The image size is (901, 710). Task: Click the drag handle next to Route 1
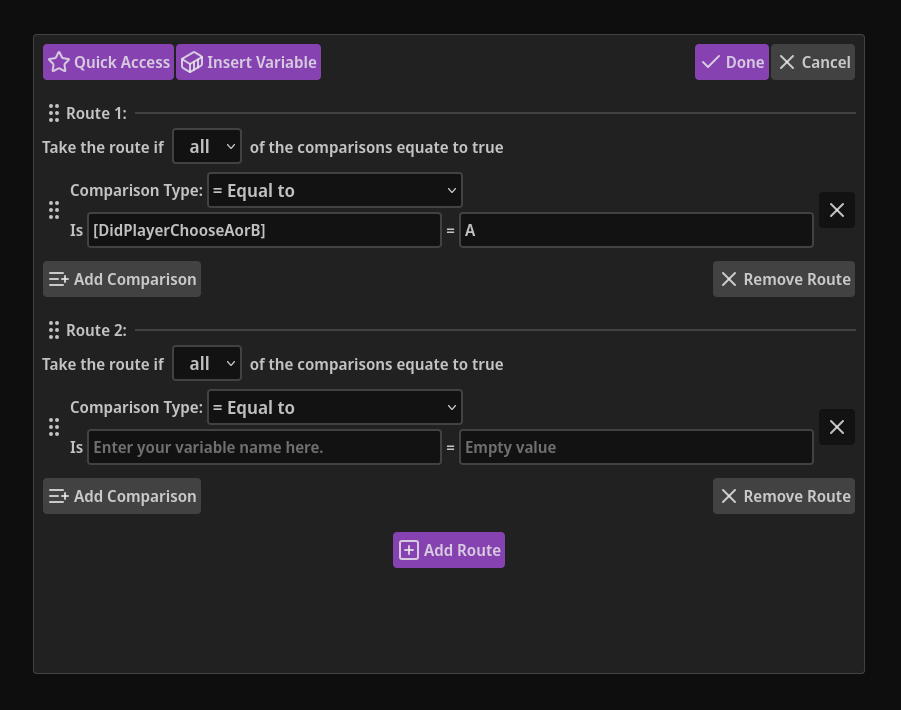click(x=54, y=113)
